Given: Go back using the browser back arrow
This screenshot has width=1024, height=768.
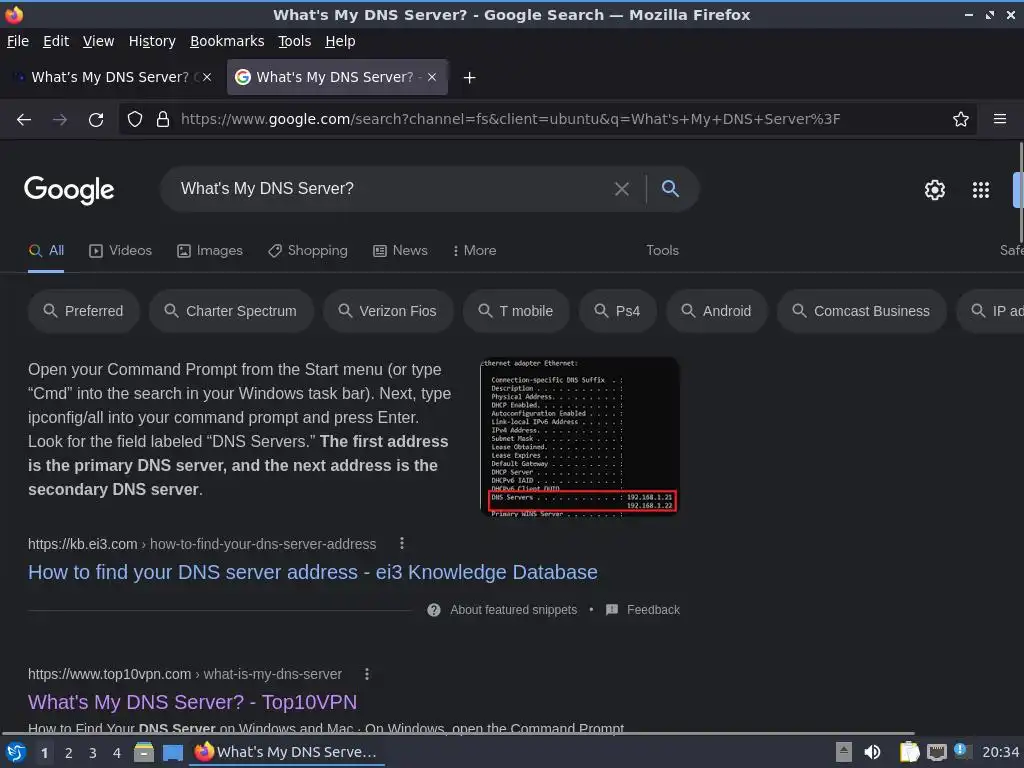Looking at the screenshot, I should tap(24, 120).
